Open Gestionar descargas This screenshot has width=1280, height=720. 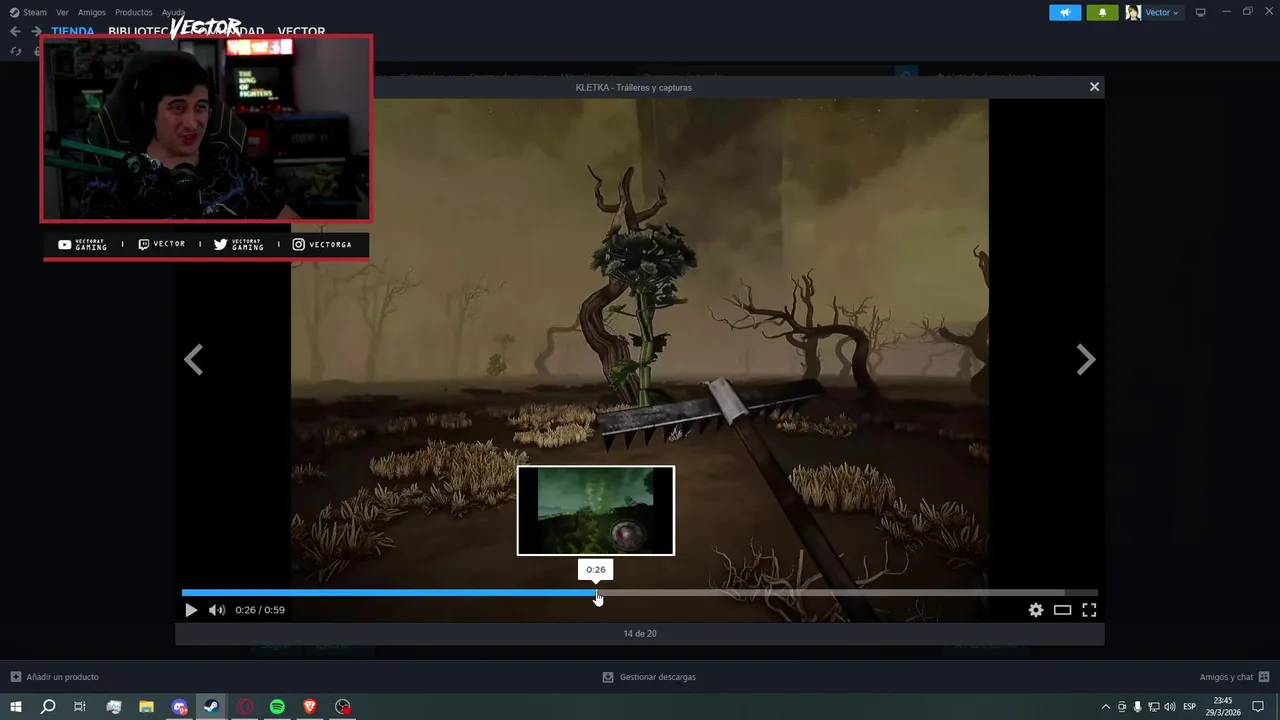click(x=649, y=677)
